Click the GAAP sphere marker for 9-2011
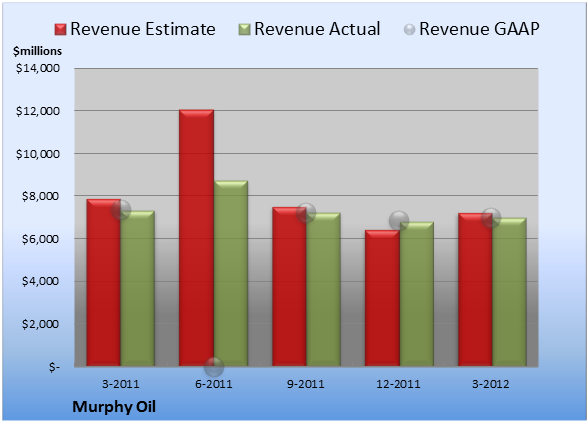This screenshot has height=422, width=588. click(x=306, y=213)
